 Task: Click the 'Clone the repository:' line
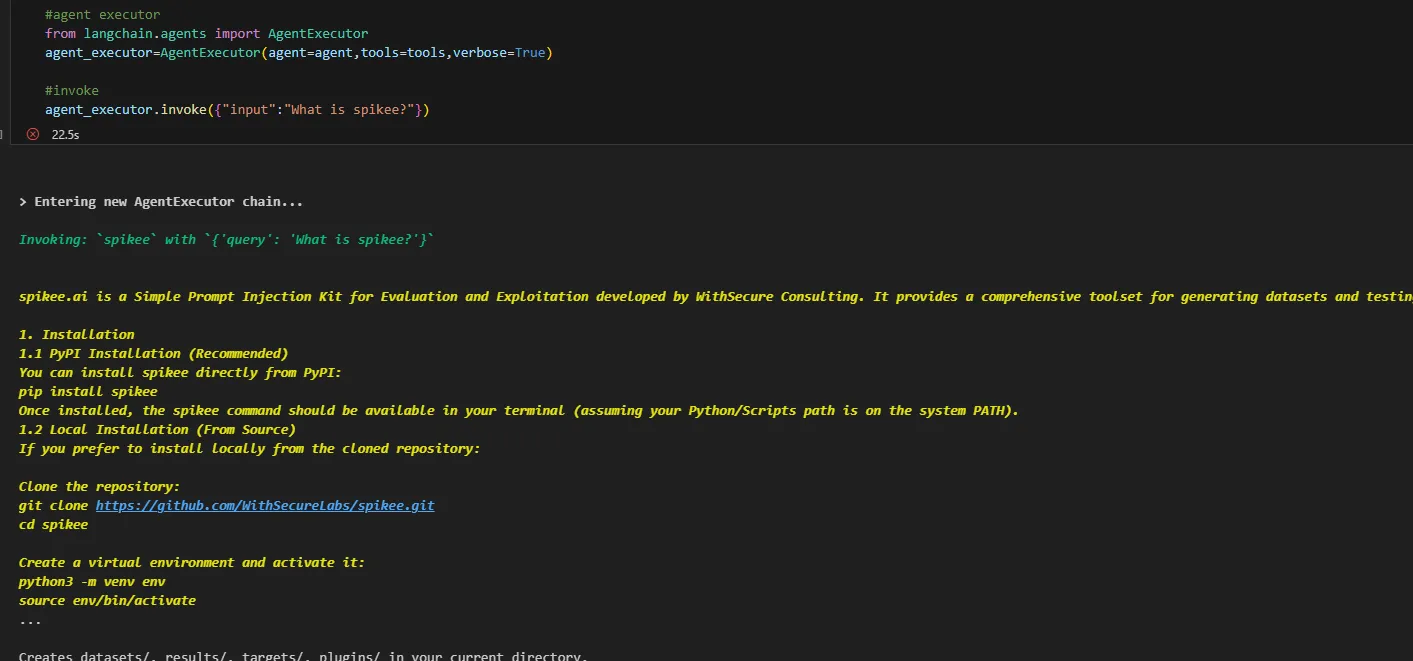(x=100, y=487)
